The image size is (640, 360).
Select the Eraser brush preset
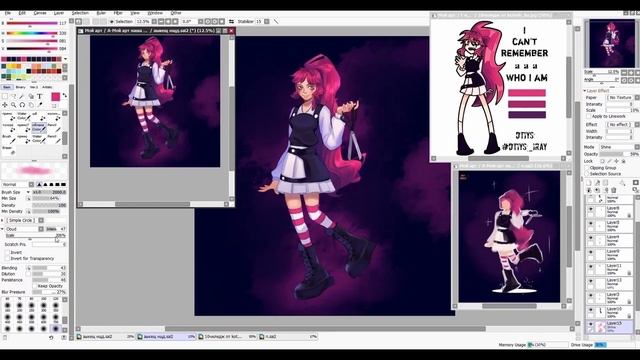pos(9,150)
